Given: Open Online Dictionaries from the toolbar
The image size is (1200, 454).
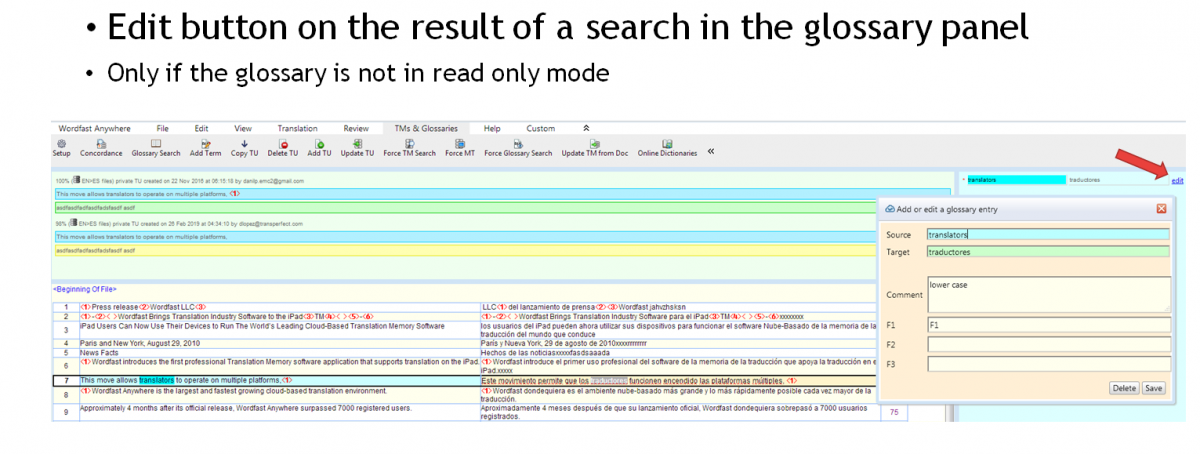Looking at the screenshot, I should (x=667, y=144).
